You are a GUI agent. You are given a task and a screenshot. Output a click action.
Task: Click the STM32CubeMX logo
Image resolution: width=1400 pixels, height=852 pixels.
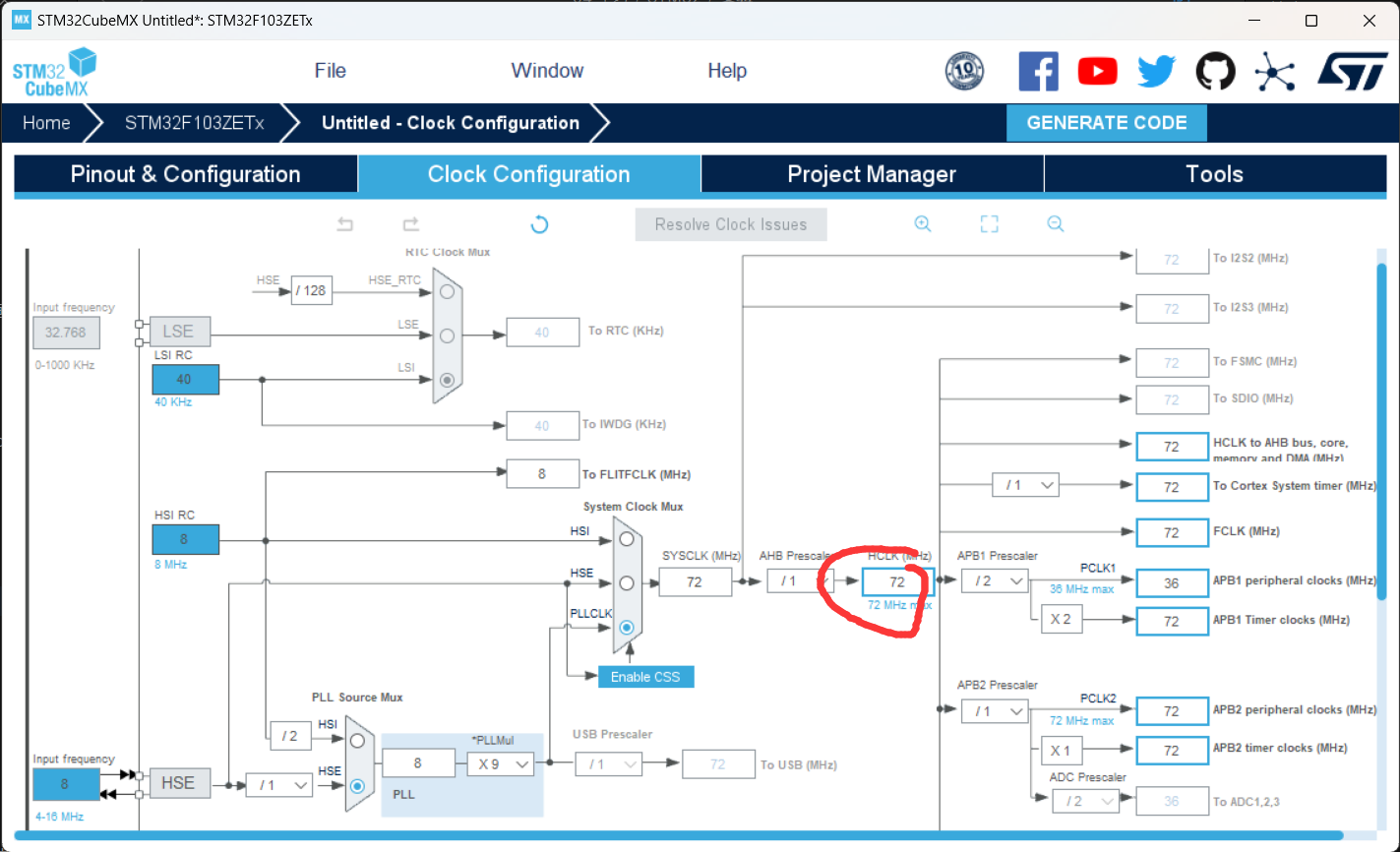tap(55, 73)
